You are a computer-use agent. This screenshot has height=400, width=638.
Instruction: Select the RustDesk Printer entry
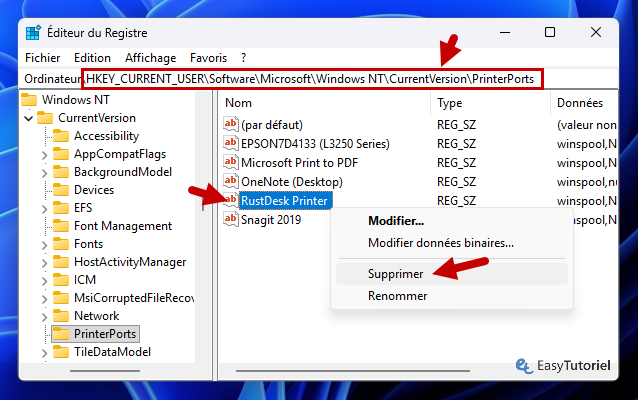coord(284,201)
